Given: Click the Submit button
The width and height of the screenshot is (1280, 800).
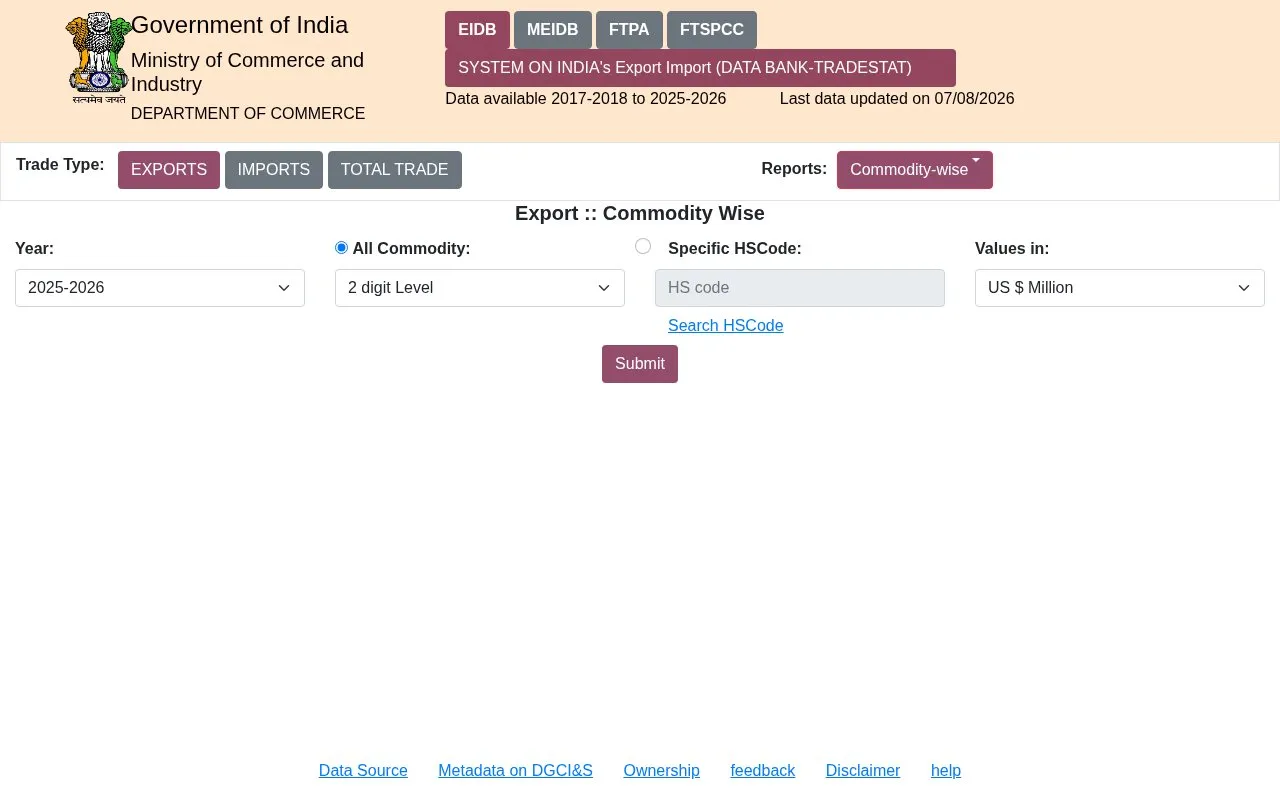Looking at the screenshot, I should 640,364.
